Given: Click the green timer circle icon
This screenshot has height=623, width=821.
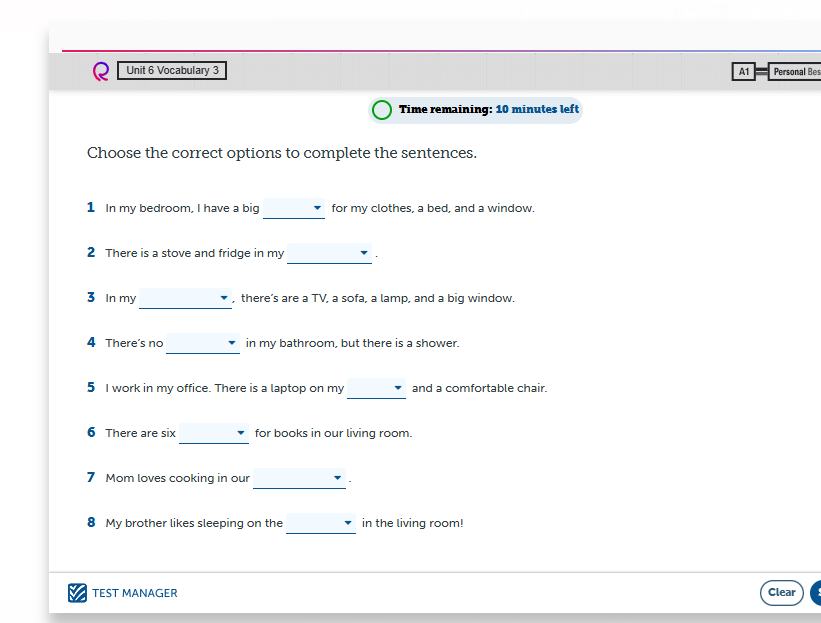Looking at the screenshot, I should [x=382, y=110].
